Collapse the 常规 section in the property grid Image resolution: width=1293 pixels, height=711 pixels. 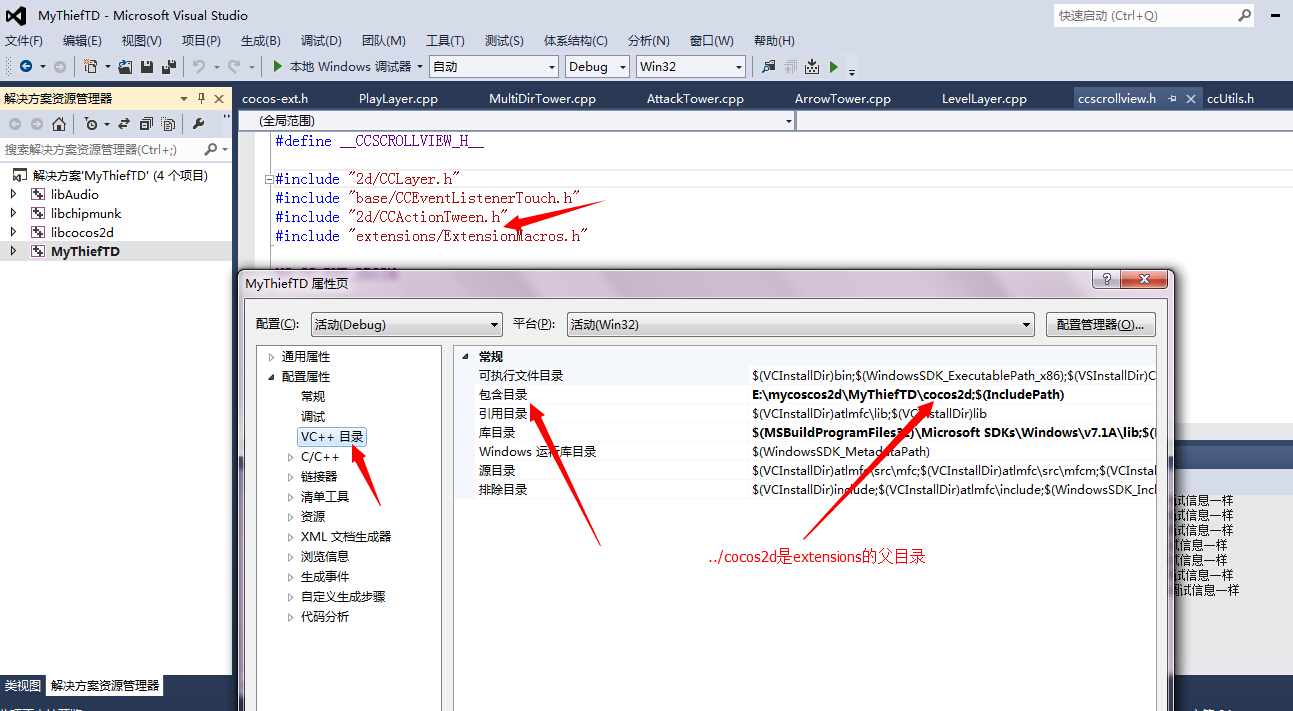coord(465,357)
